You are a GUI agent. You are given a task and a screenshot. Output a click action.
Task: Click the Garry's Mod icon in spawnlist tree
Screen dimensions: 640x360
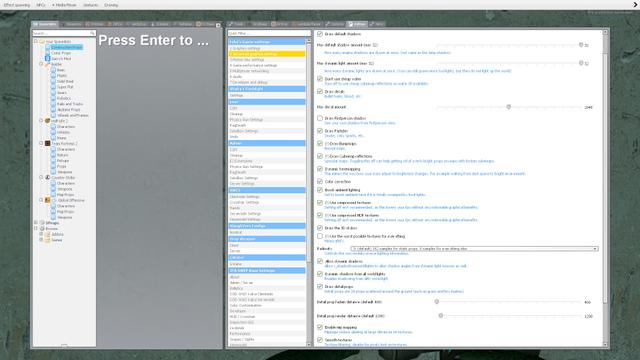tap(47, 58)
